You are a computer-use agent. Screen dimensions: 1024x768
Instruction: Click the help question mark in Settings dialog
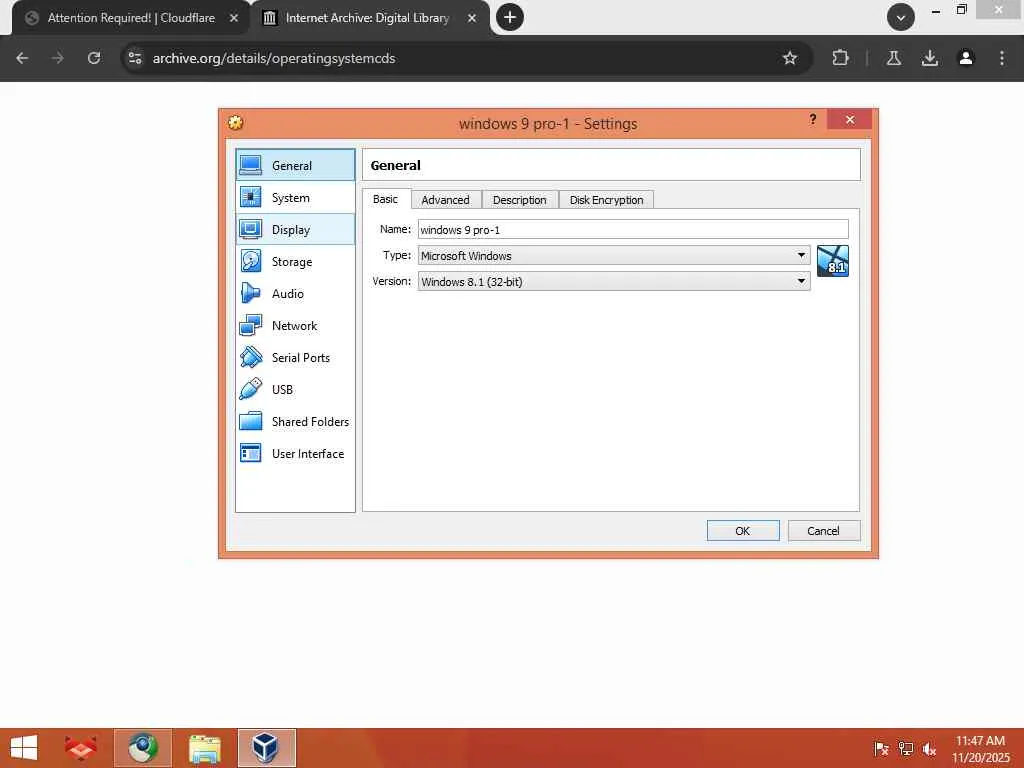click(x=812, y=119)
